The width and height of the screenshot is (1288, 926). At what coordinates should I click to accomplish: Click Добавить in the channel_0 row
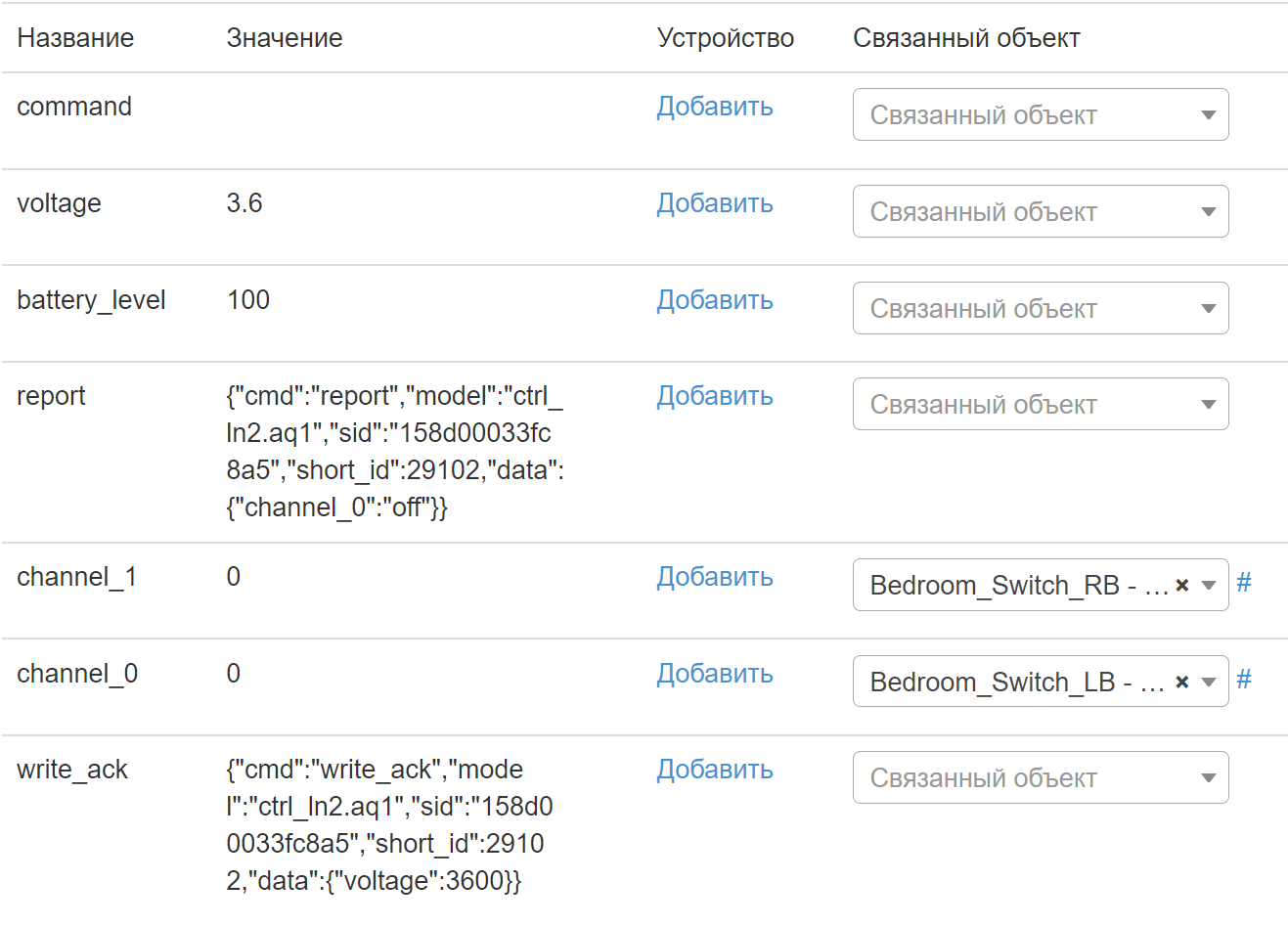[714, 674]
